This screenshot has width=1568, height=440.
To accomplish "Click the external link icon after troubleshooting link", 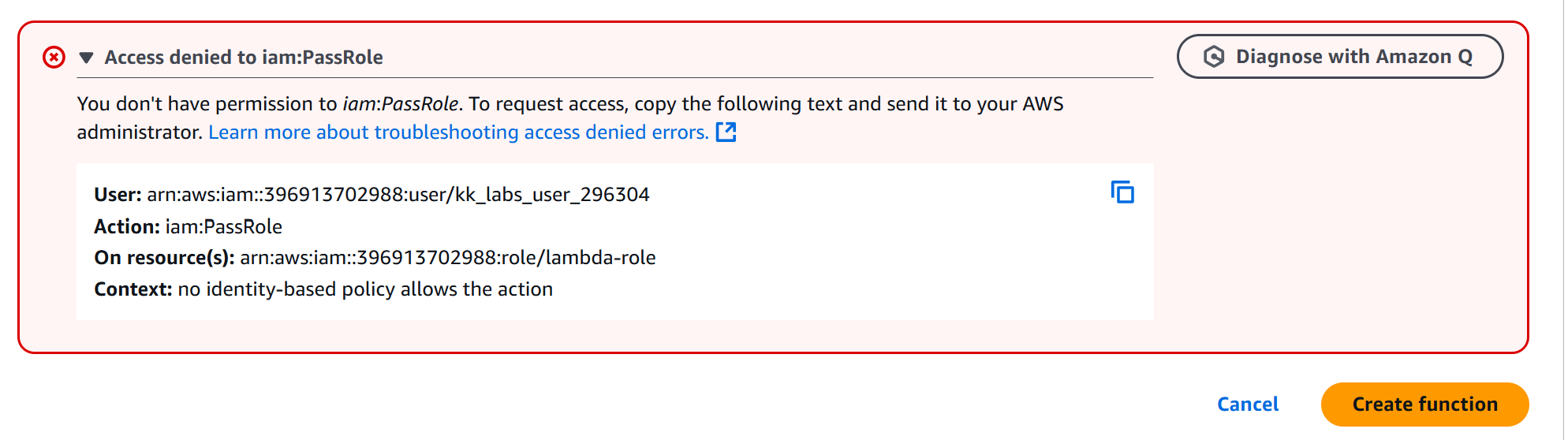I will (726, 132).
